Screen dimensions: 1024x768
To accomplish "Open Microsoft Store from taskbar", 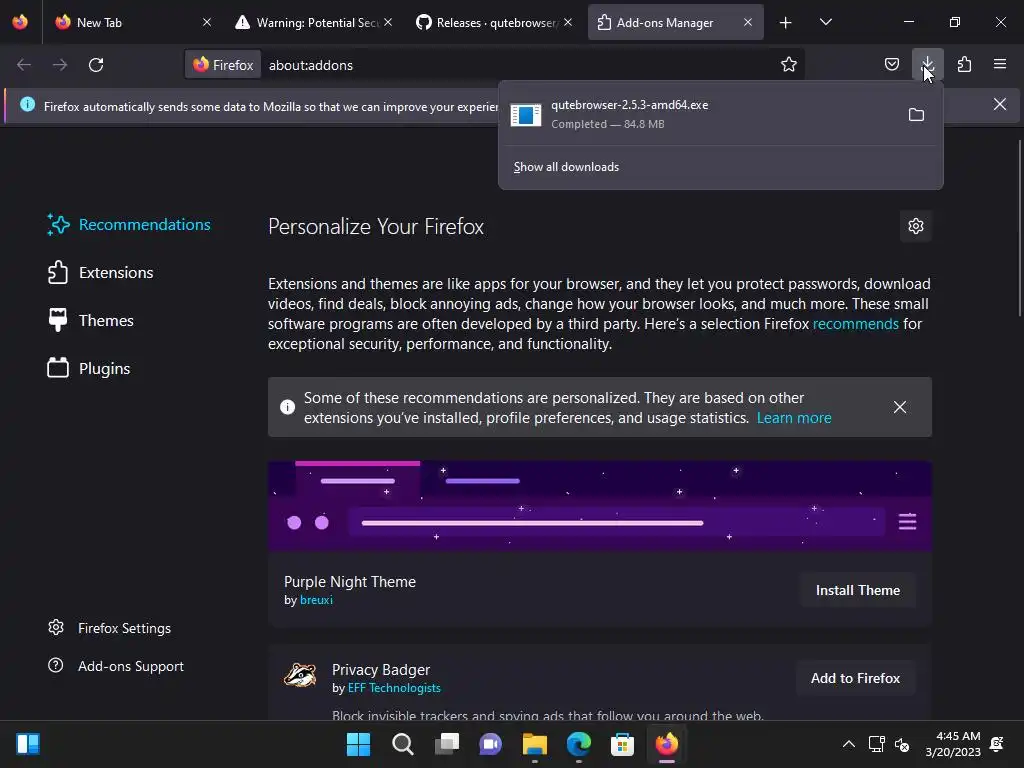I will click(622, 744).
